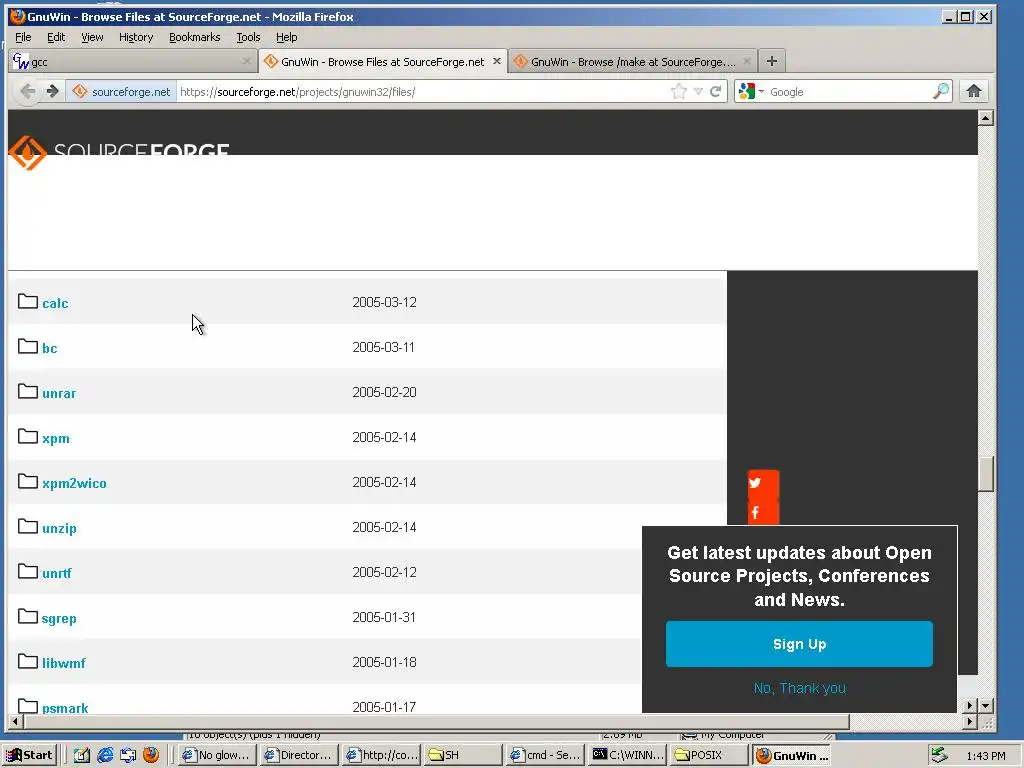Viewport: 1024px width, 768px height.
Task: Click the date 2005-03-12
Action: [x=384, y=302]
